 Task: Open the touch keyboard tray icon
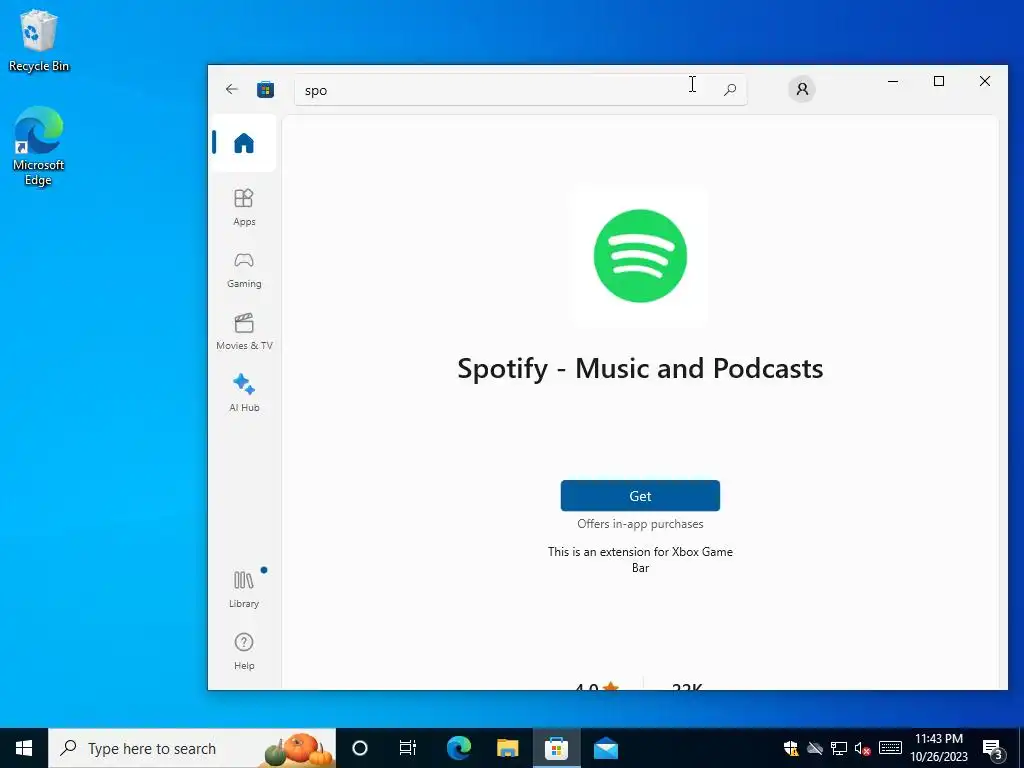pos(889,748)
